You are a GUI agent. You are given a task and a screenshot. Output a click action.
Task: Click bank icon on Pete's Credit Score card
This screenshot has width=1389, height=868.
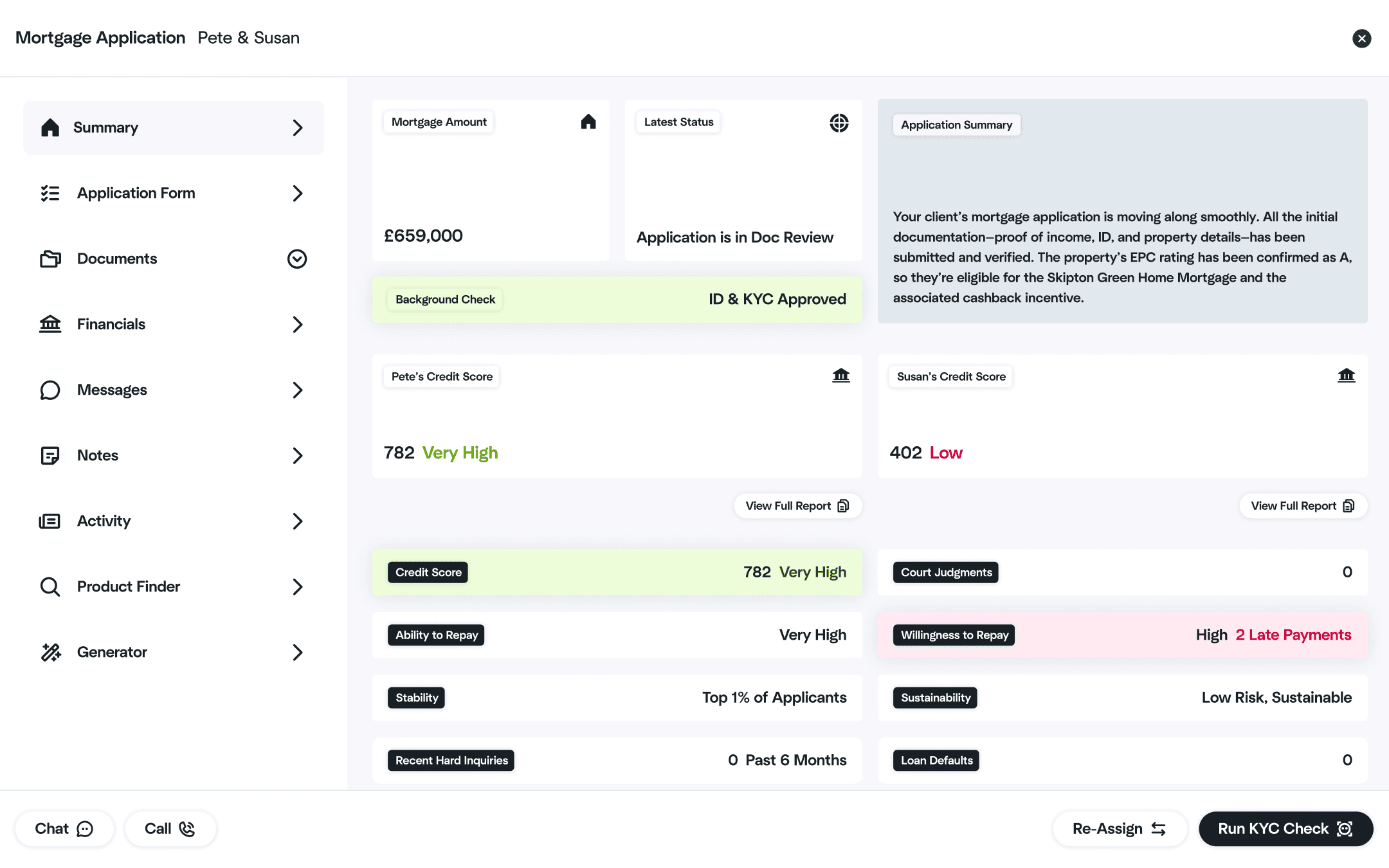840,375
